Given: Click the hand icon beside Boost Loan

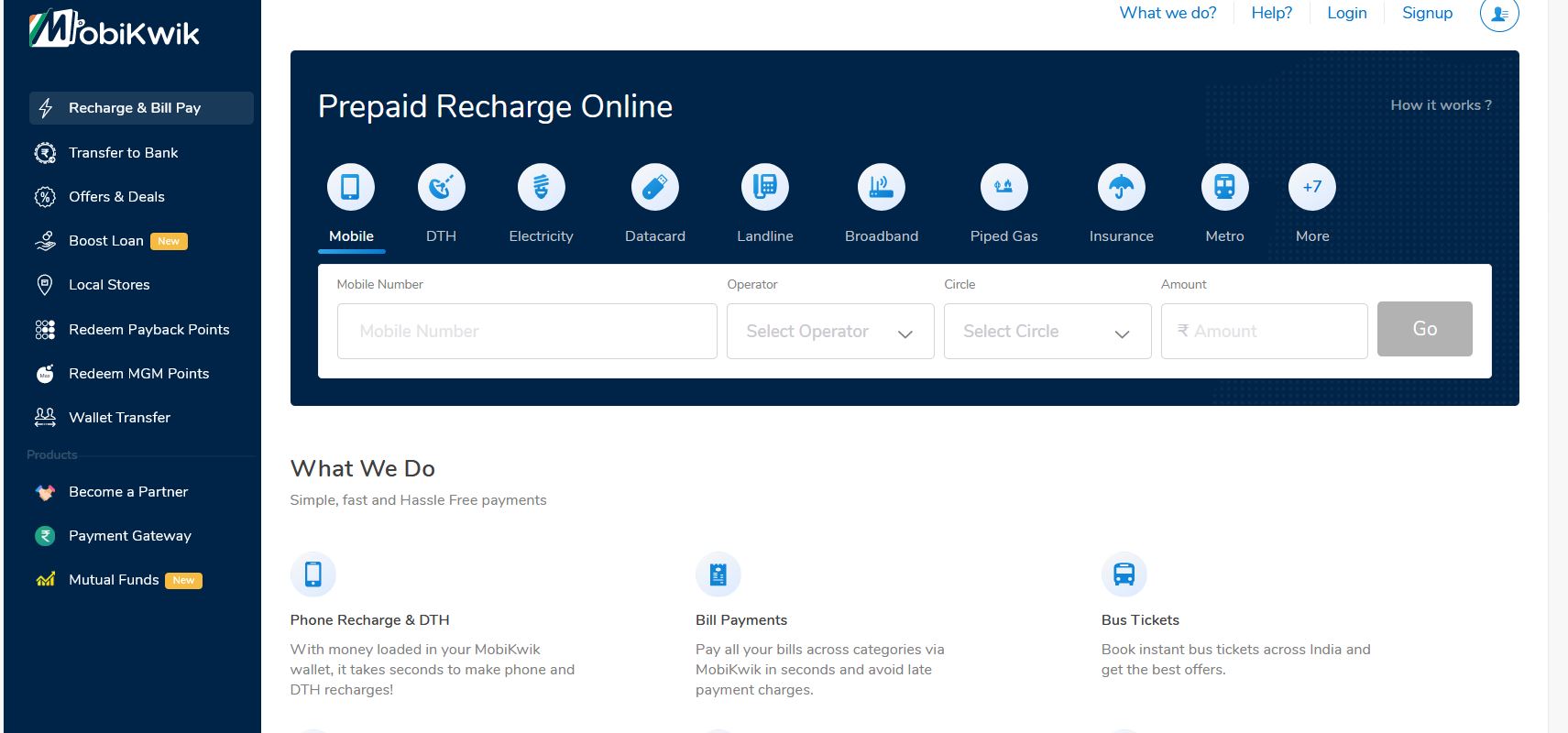Looking at the screenshot, I should tap(45, 241).
